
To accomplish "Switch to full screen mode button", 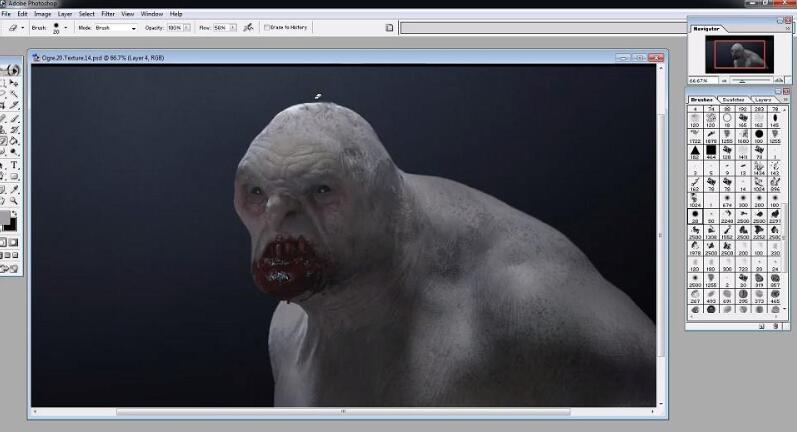I will pos(15,255).
